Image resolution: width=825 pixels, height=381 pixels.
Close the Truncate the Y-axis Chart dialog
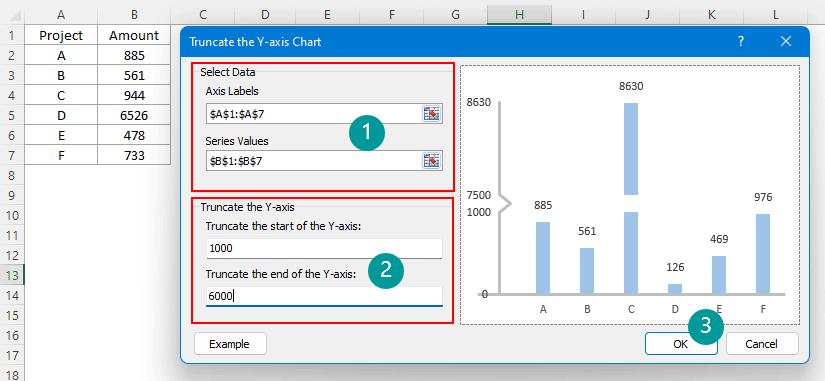coord(786,42)
